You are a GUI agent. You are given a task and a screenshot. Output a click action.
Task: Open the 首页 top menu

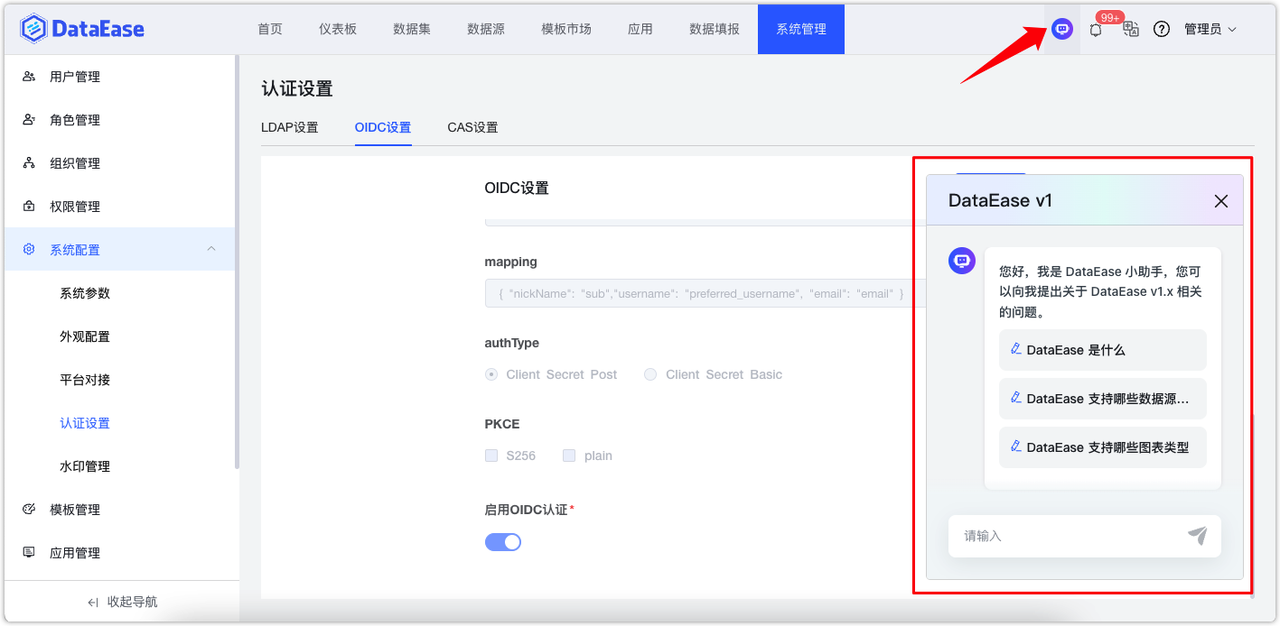(270, 29)
